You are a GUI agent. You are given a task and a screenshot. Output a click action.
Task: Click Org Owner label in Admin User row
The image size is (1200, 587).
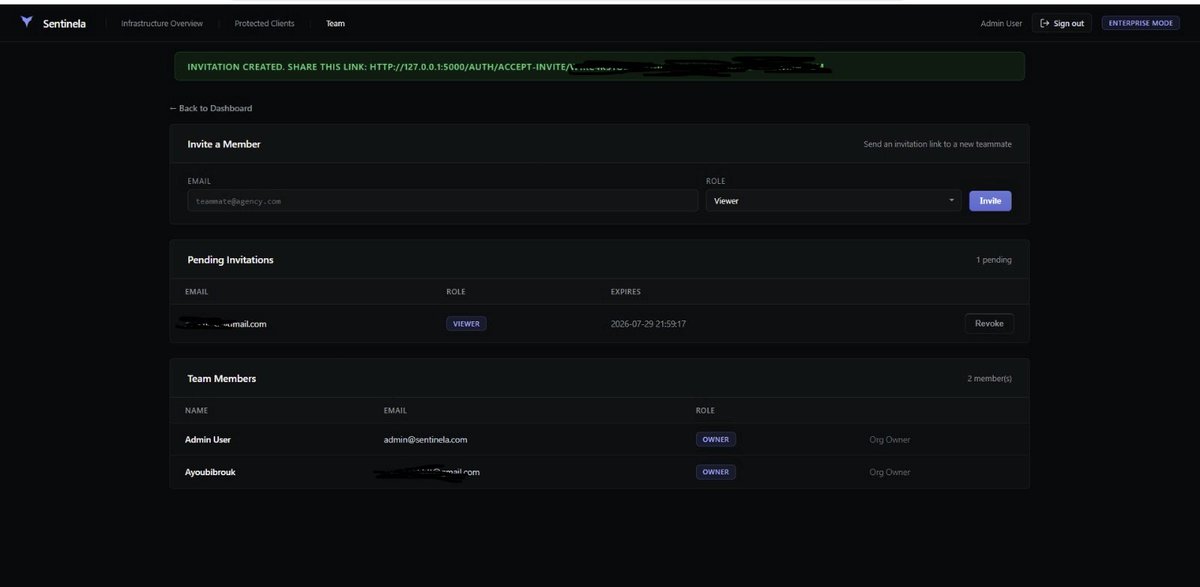[890, 440]
